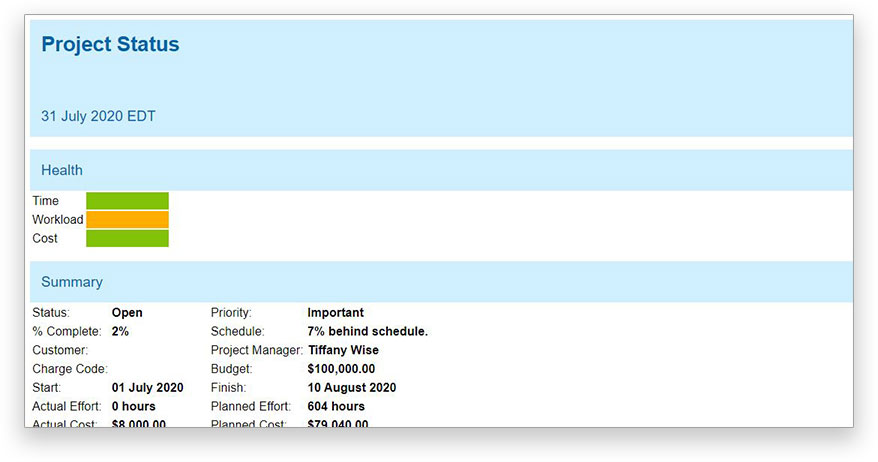Select Planned Effort value 604 hours
878x462 pixels.
tap(336, 406)
